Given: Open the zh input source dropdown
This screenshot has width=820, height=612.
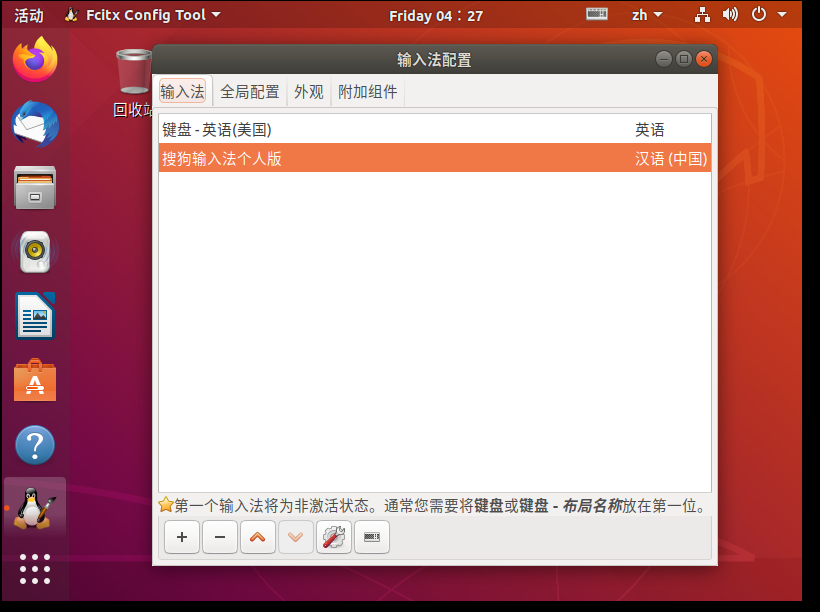Looking at the screenshot, I should (647, 15).
